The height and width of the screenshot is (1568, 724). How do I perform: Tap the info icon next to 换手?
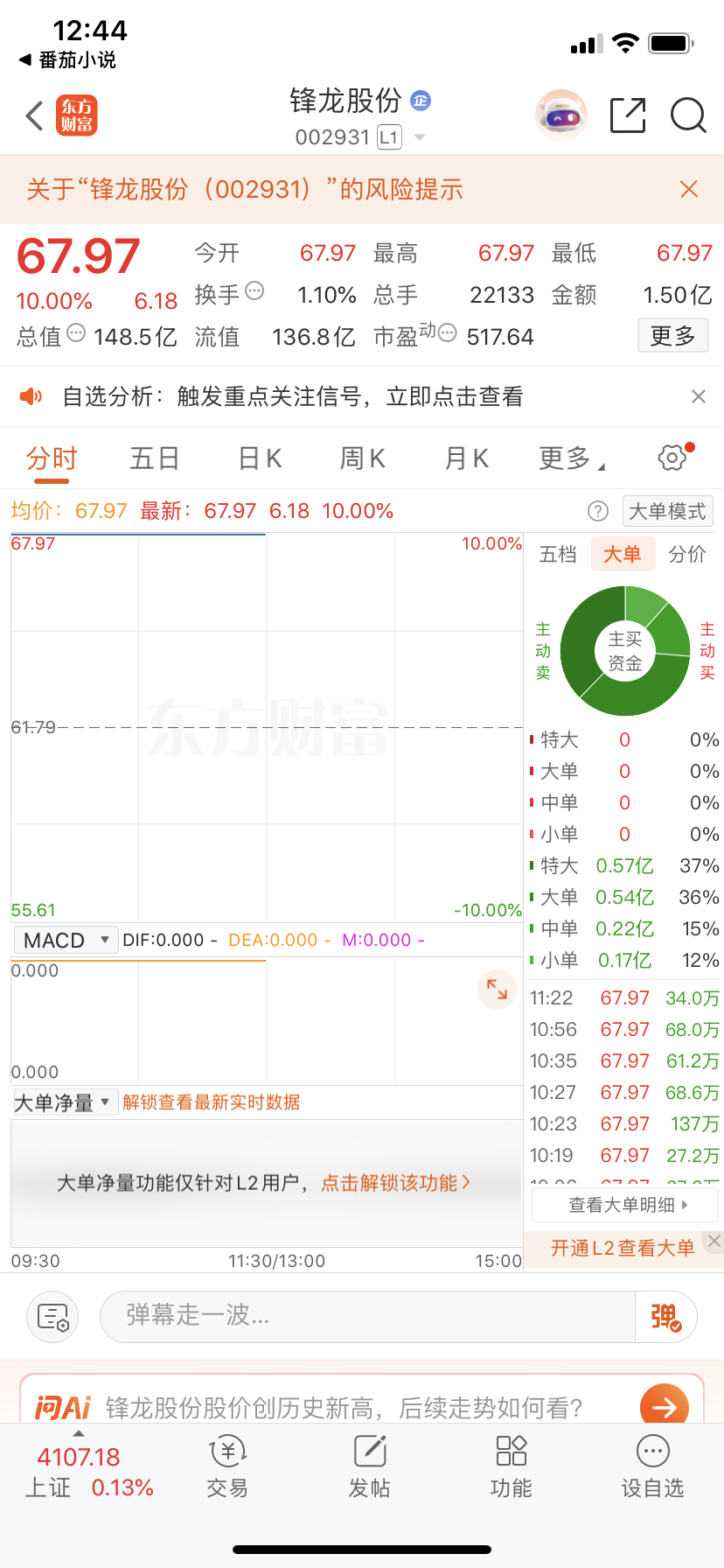coord(254,290)
